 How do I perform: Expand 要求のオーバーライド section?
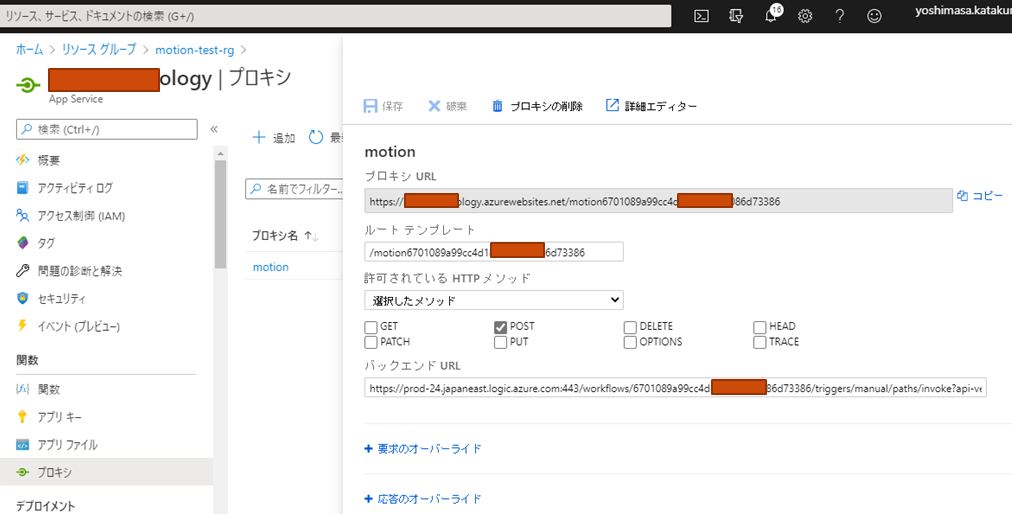pos(423,449)
